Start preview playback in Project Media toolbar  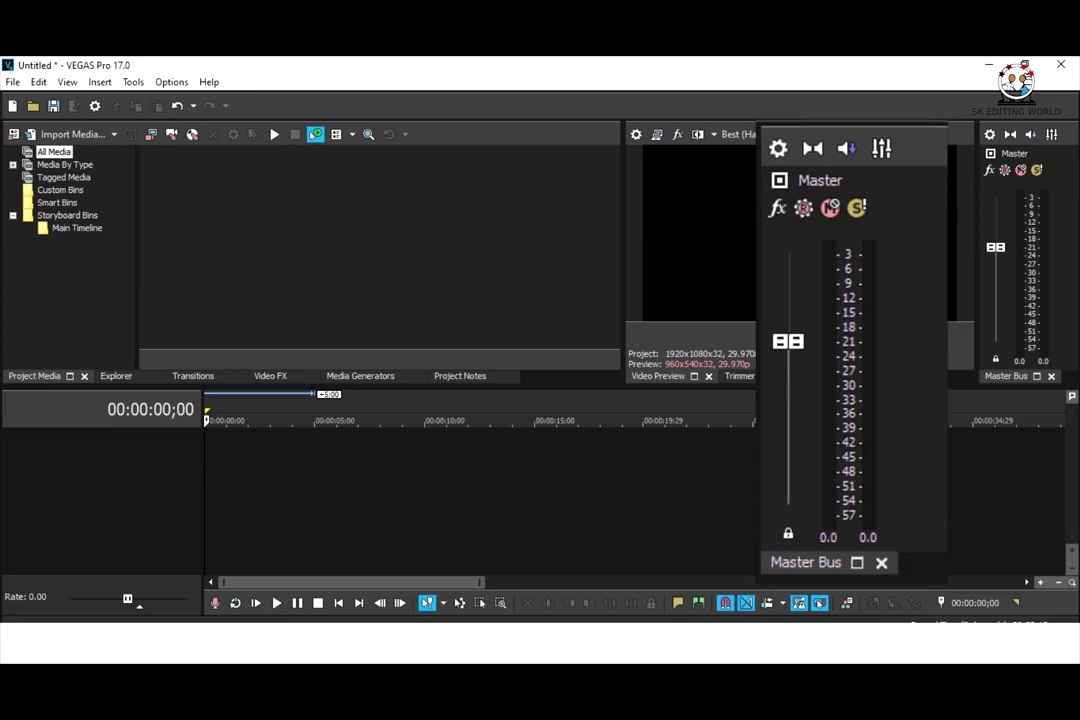click(274, 134)
